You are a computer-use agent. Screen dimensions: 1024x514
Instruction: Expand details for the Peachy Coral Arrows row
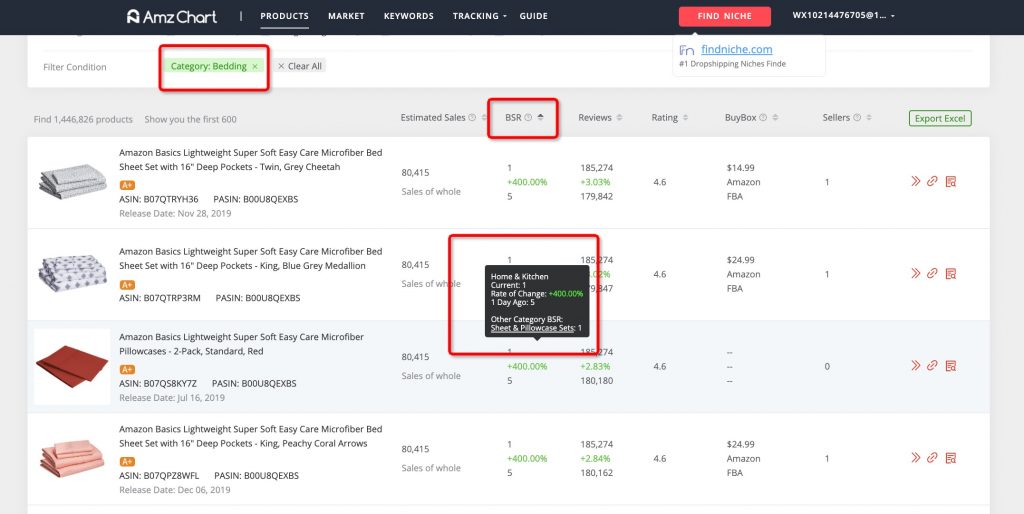(x=916, y=458)
